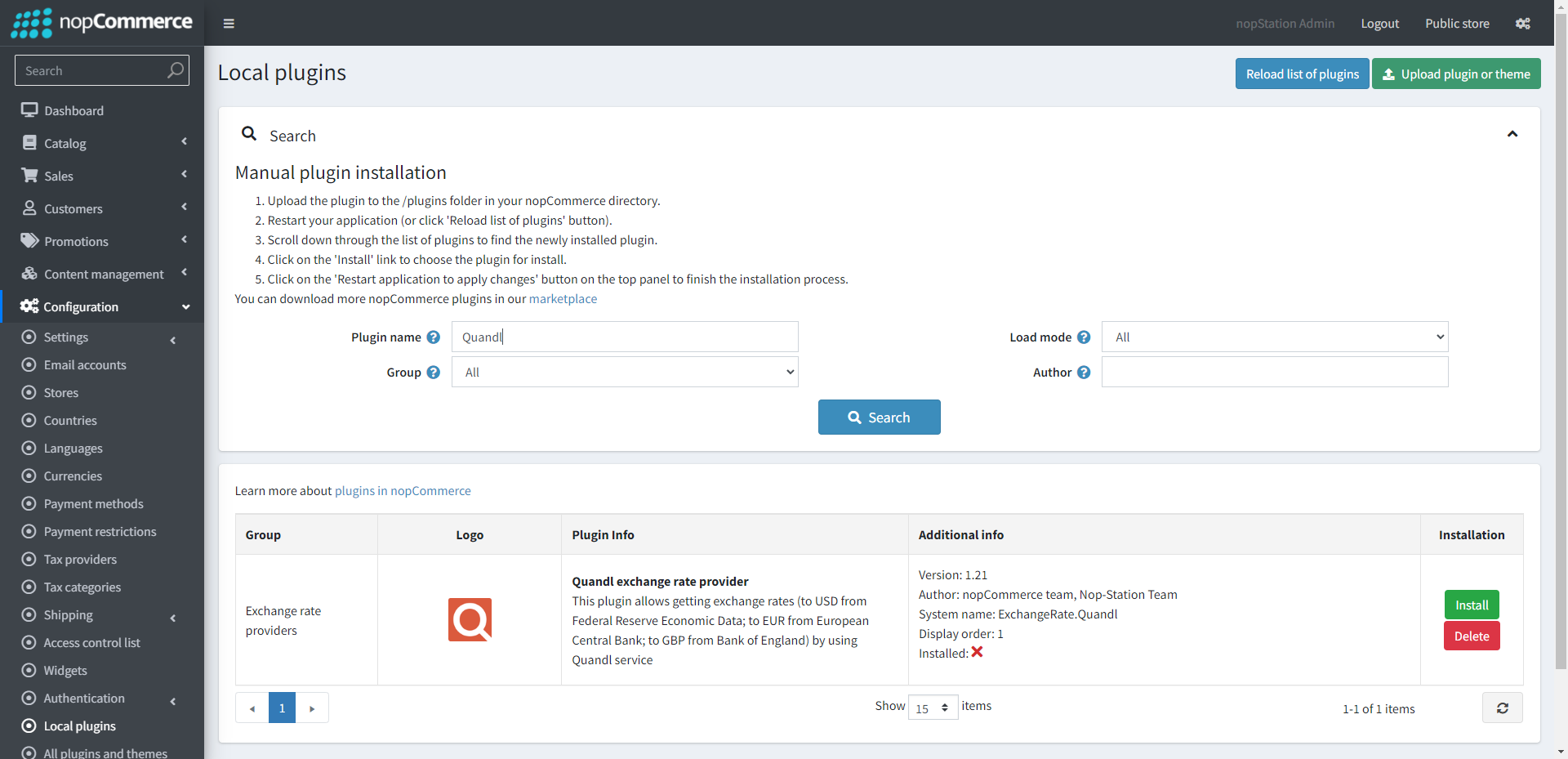This screenshot has height=759, width=1568.
Task: Click the Logout link
Action: pyautogui.click(x=1379, y=24)
